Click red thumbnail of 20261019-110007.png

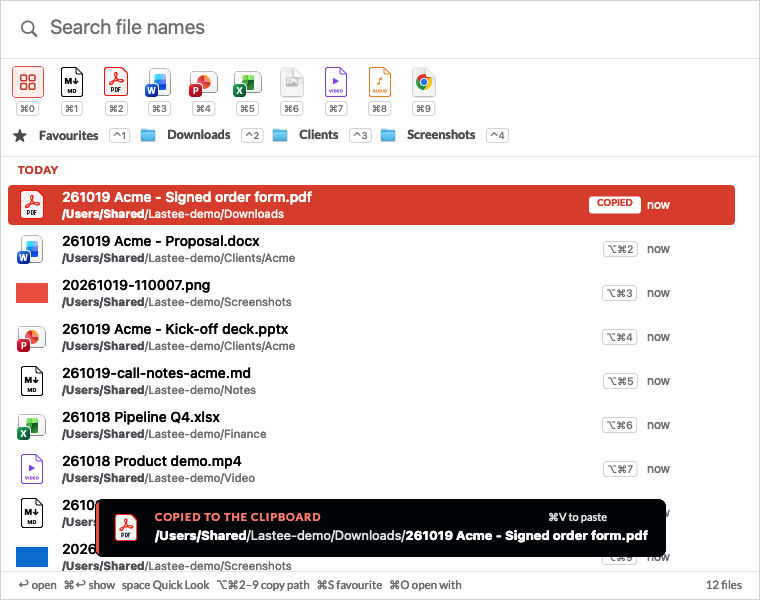[32, 293]
